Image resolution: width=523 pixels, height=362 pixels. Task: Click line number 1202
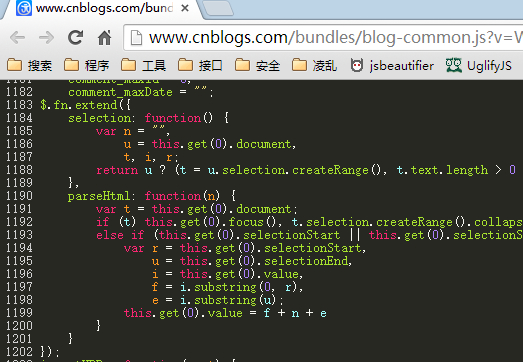(x=19, y=352)
